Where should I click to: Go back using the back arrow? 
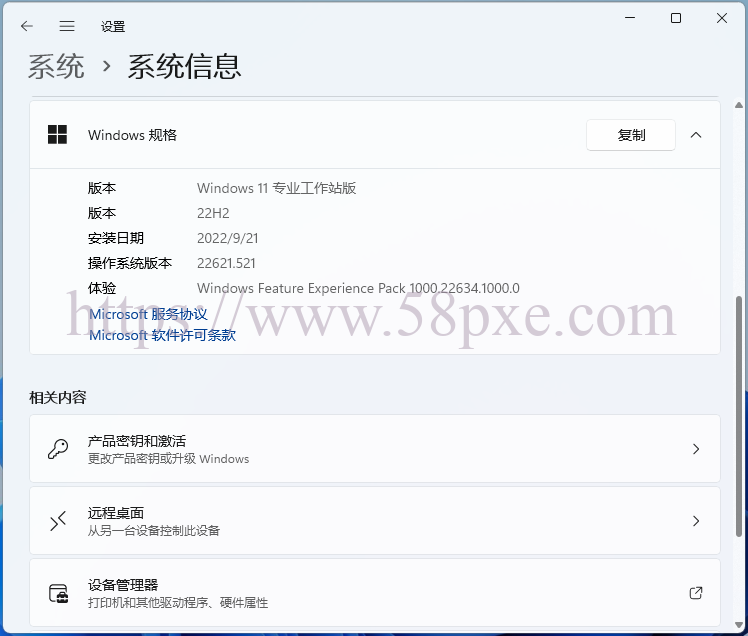[27, 26]
